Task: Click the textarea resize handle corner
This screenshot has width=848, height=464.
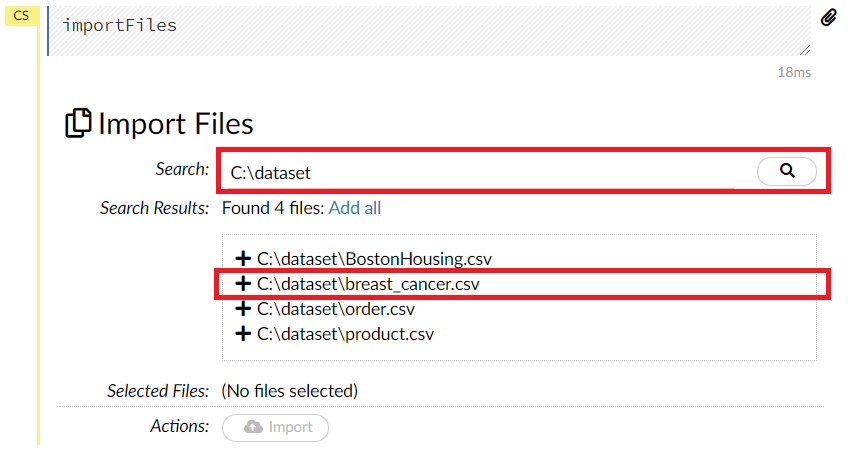Action: coord(805,50)
